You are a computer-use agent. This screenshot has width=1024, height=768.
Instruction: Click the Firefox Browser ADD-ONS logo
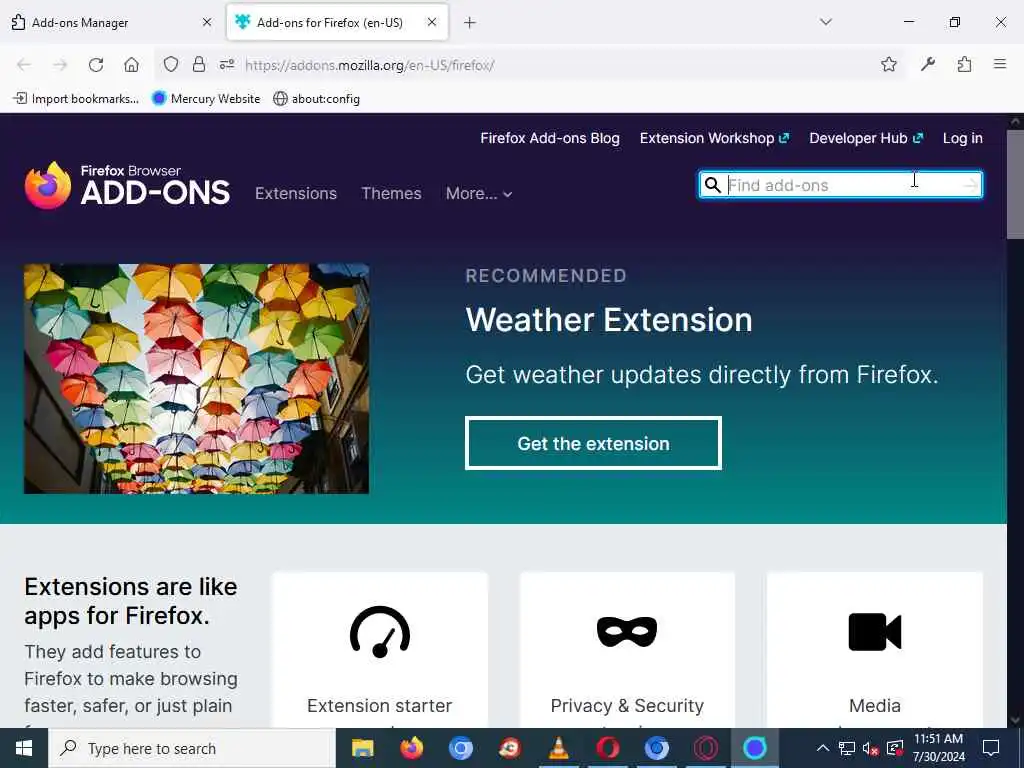(x=127, y=185)
